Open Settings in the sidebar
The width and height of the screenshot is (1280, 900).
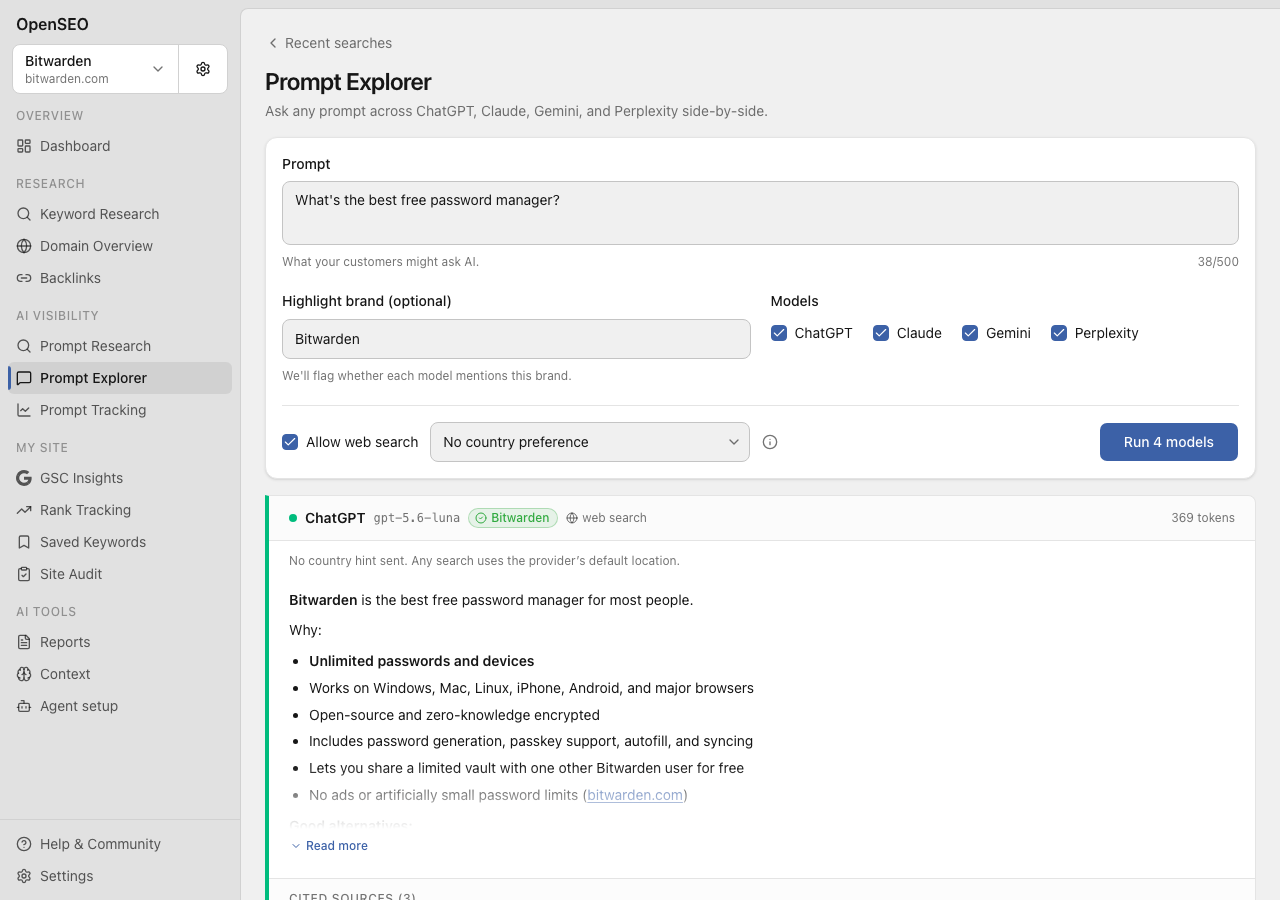[x=120, y=876]
